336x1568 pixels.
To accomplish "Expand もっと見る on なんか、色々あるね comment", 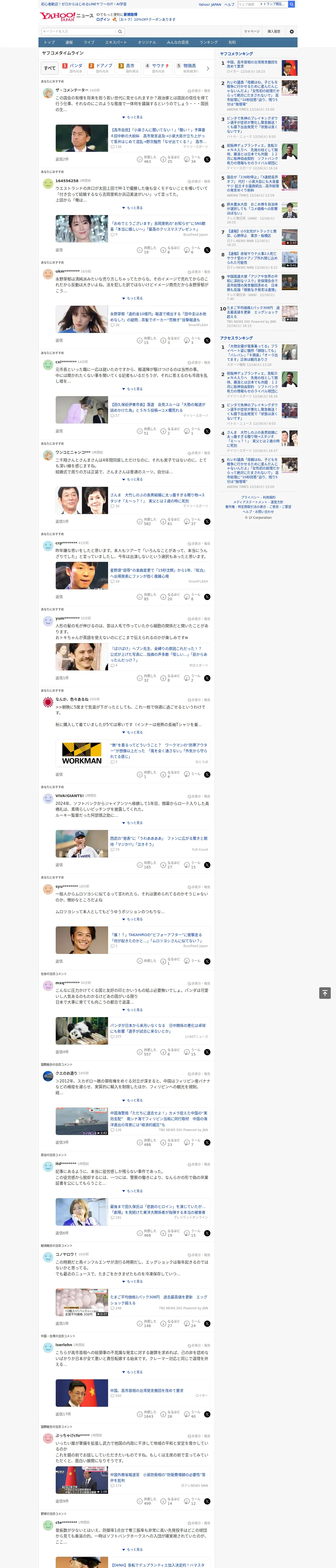I will (132, 732).
